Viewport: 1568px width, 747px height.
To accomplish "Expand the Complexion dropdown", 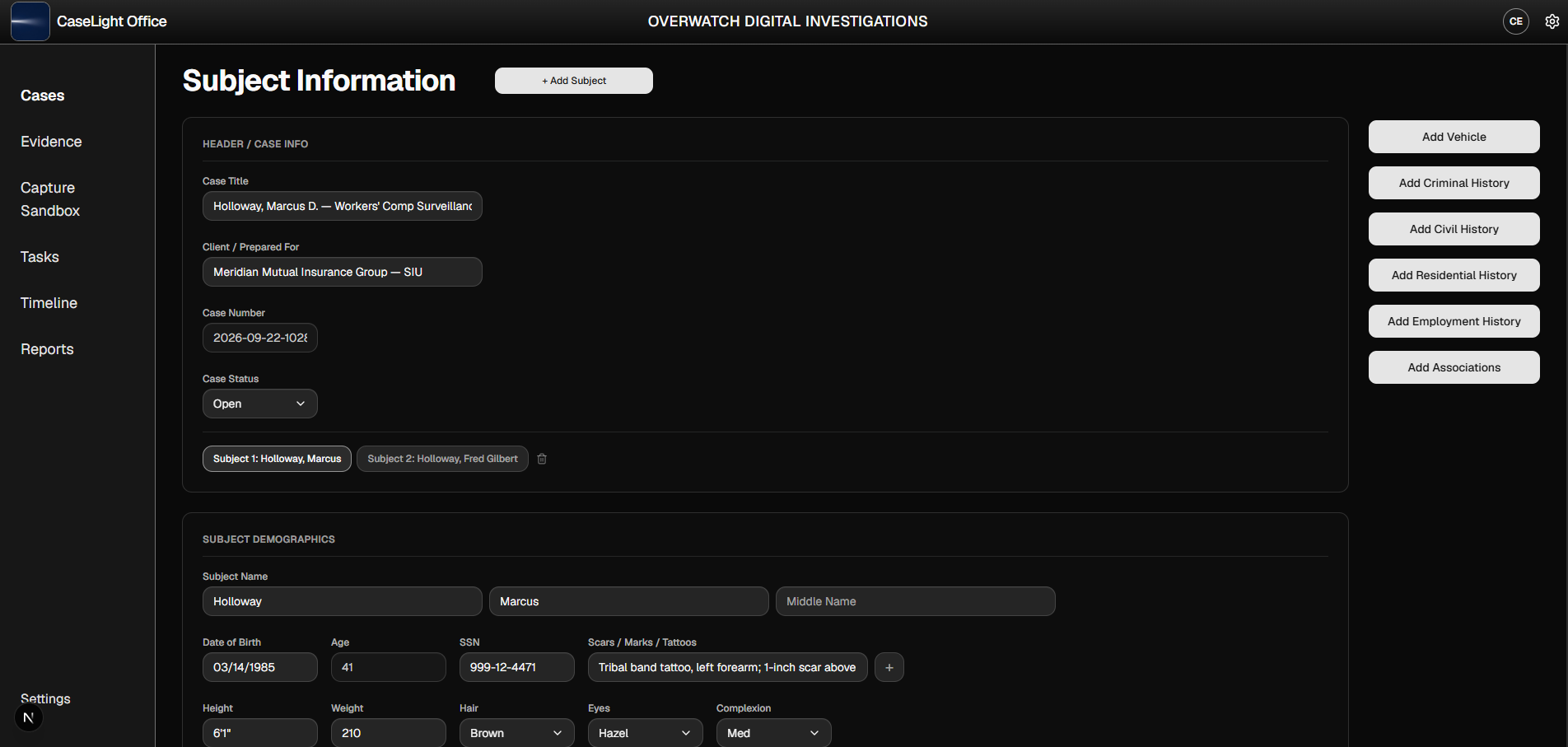I will tap(774, 733).
